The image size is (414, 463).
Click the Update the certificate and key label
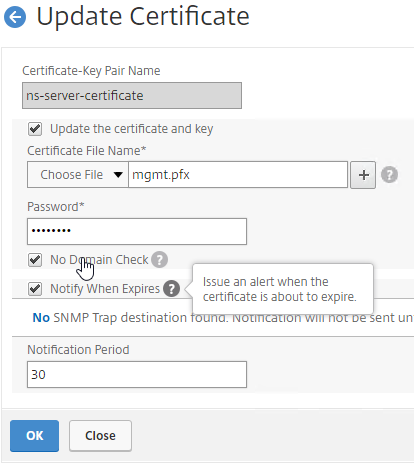132,129
